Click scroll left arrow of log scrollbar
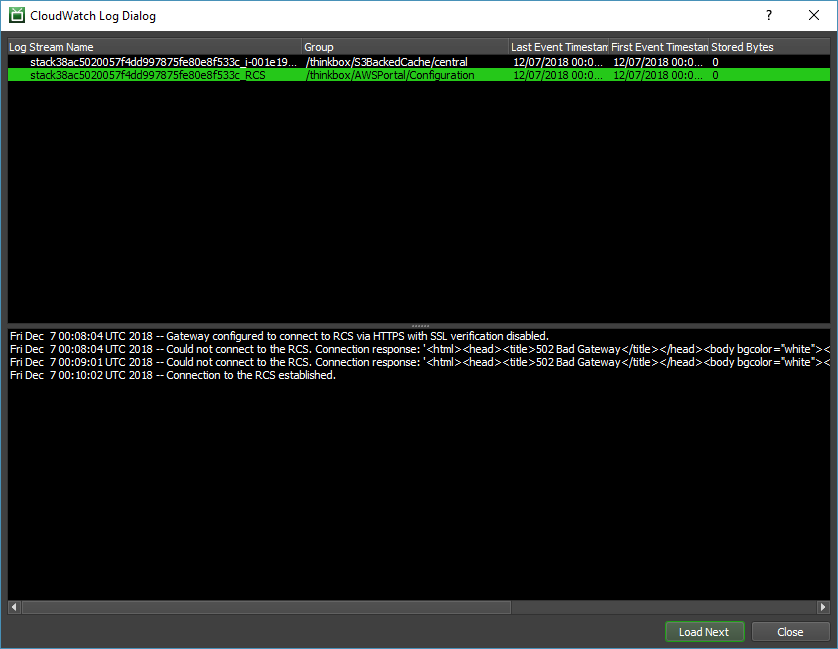 point(14,607)
